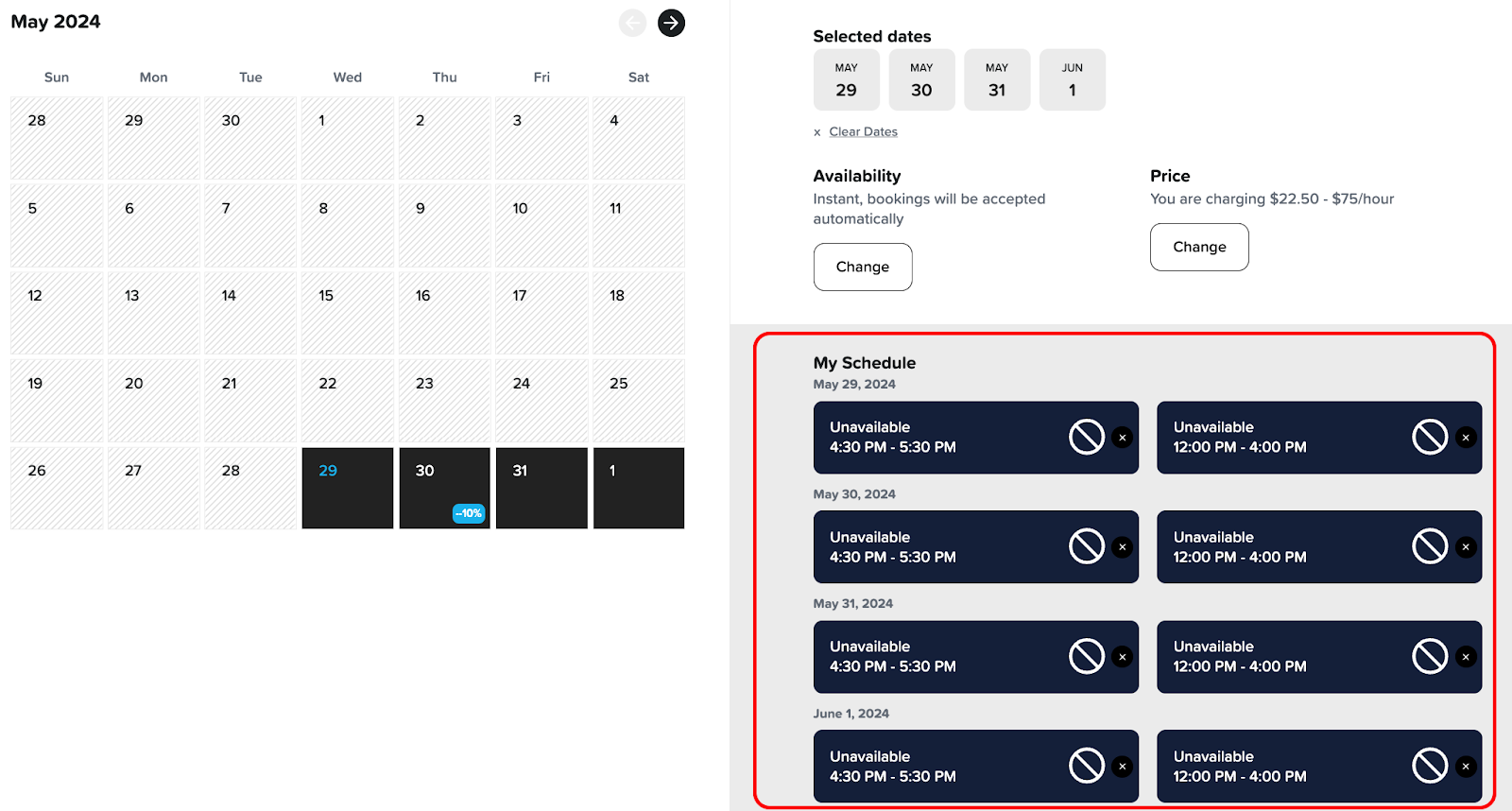1512x811 pixels.
Task: Click the Clear Dates link
Action: pos(863,132)
